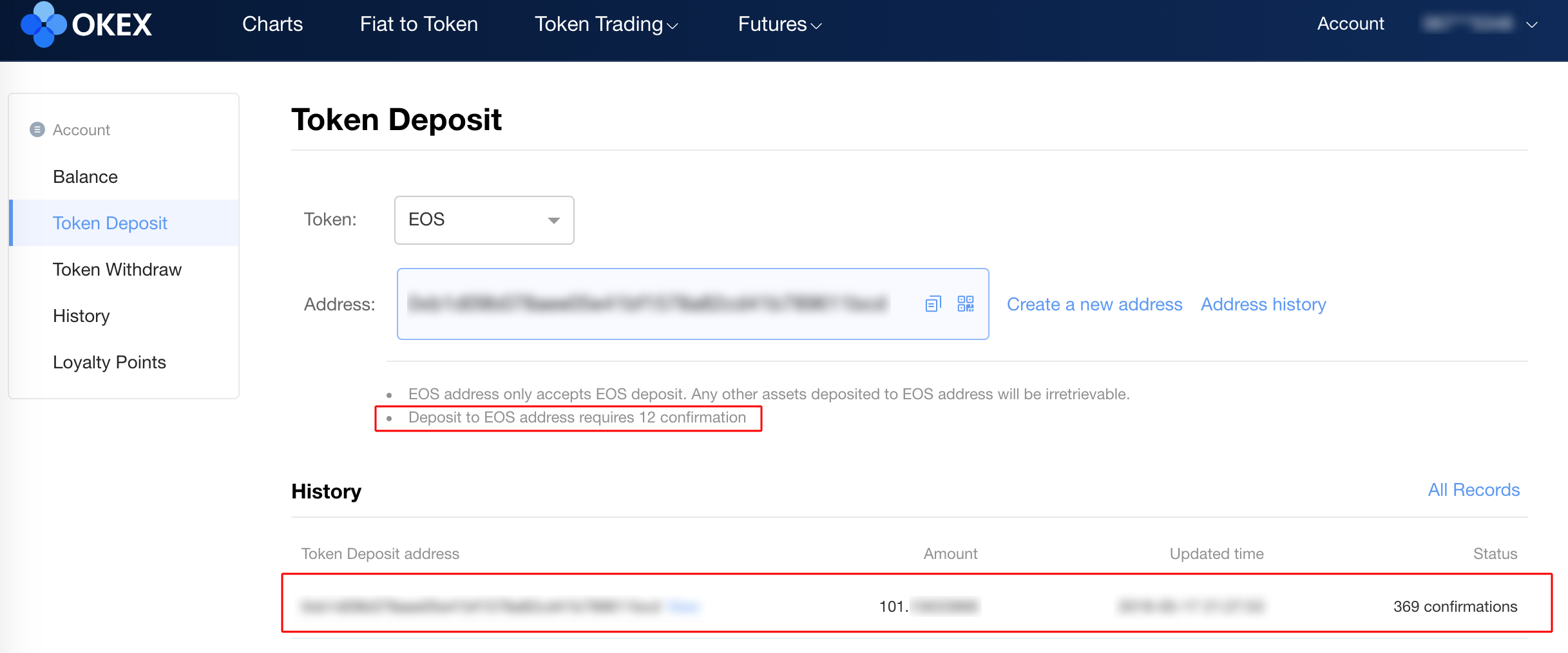
Task: Expand the Futures menu
Action: [779, 24]
